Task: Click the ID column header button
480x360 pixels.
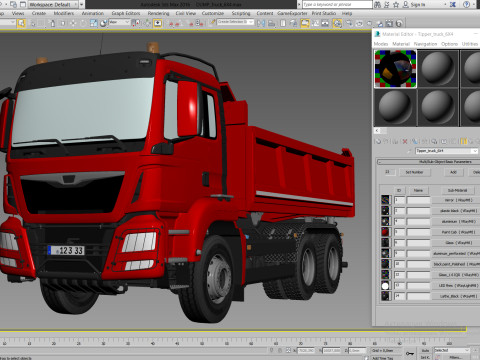Action: pos(399,190)
